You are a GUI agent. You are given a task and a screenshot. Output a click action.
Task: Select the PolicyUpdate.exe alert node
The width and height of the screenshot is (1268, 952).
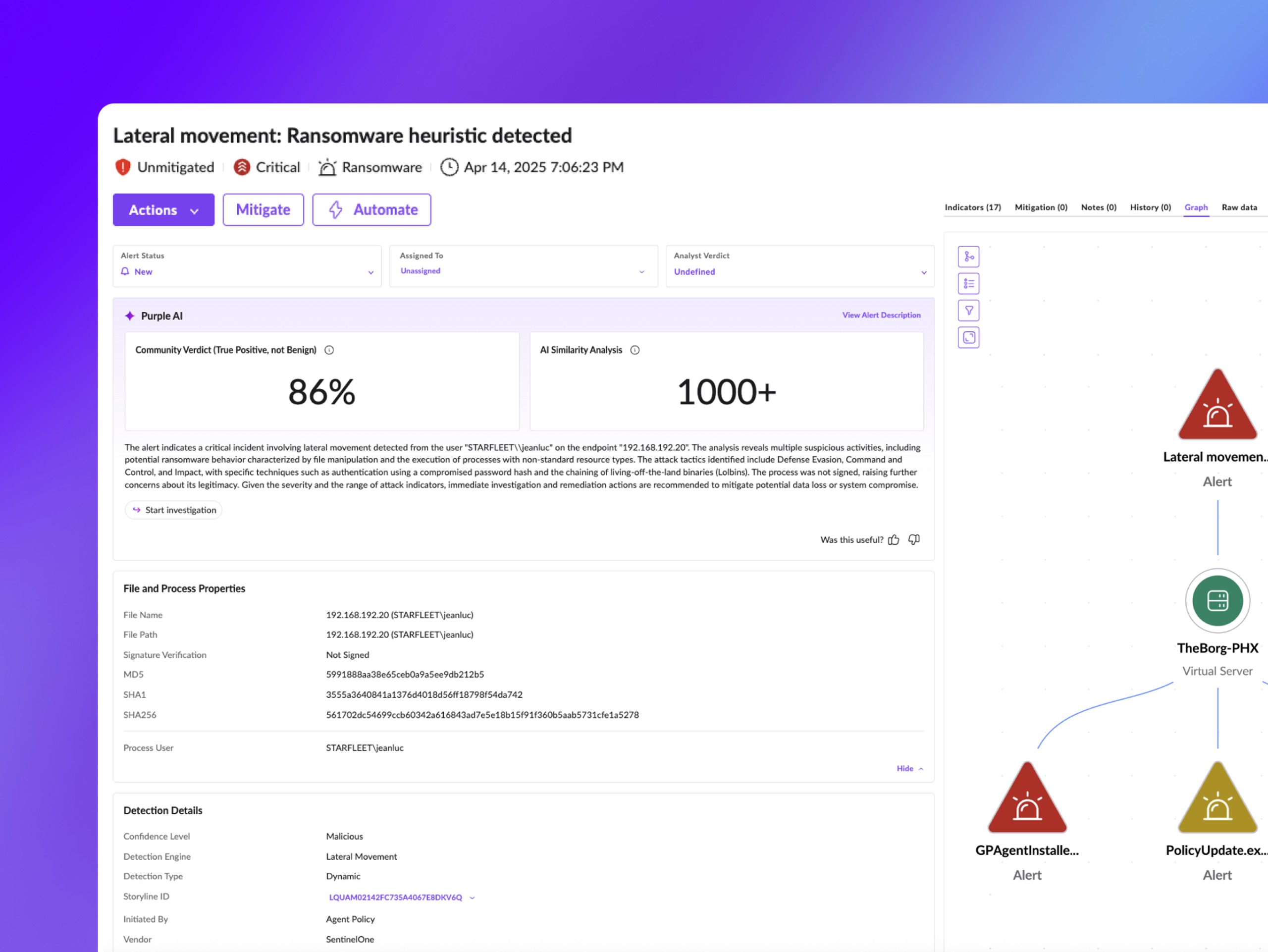[x=1217, y=798]
